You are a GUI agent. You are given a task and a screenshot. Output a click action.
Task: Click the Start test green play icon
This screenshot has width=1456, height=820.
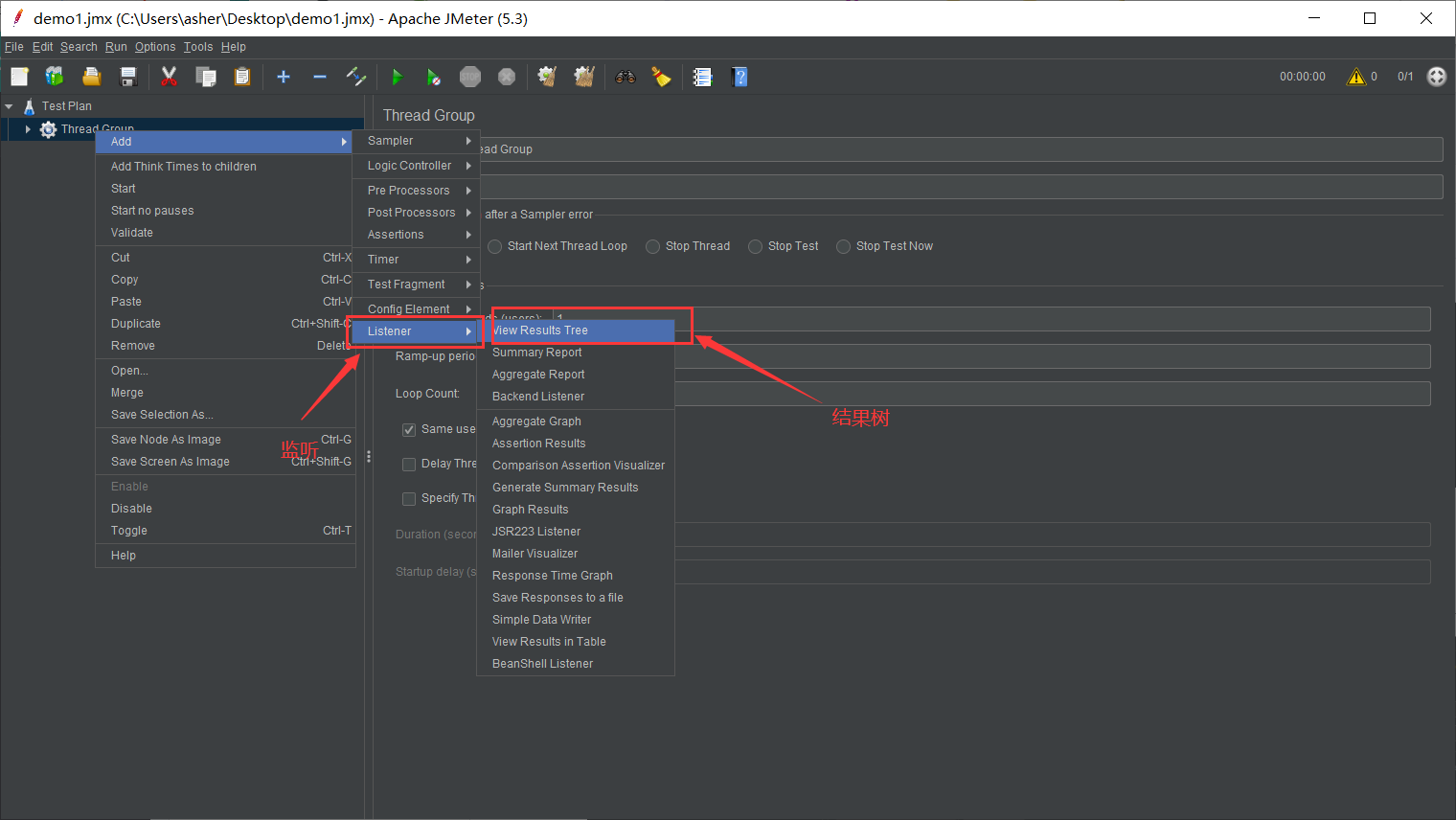tap(397, 77)
